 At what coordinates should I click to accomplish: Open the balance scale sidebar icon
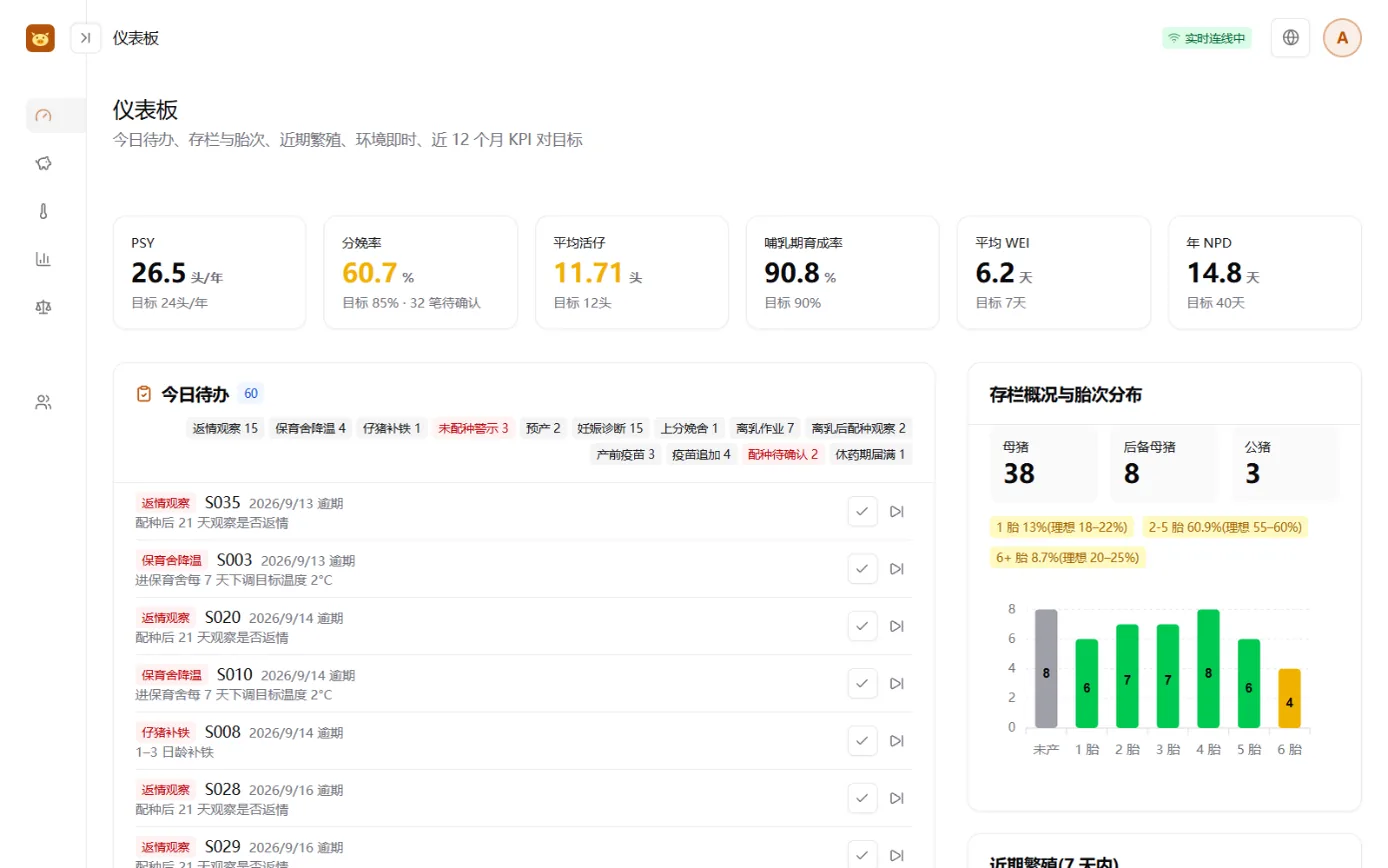pos(43,307)
